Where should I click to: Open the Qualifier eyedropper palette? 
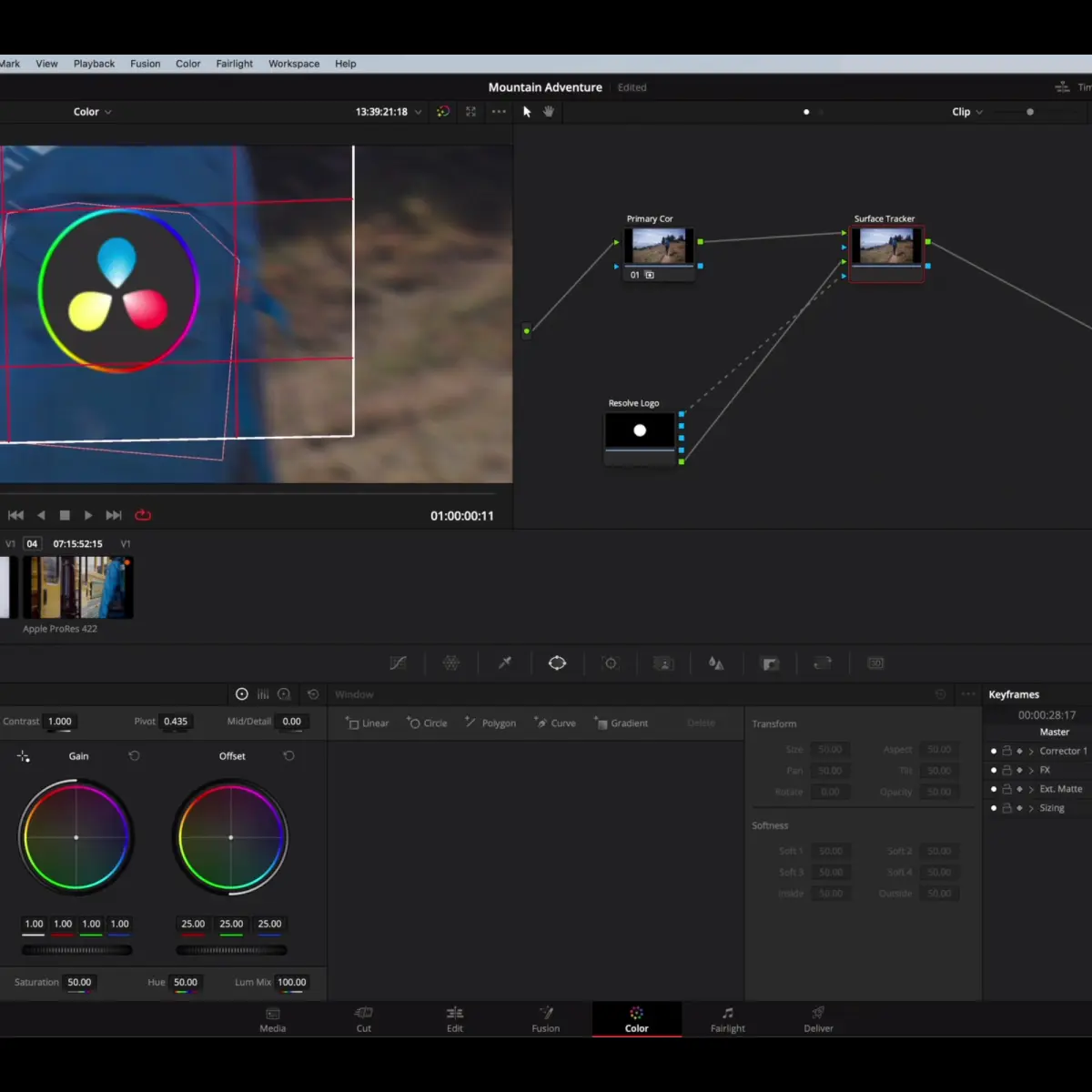click(505, 663)
